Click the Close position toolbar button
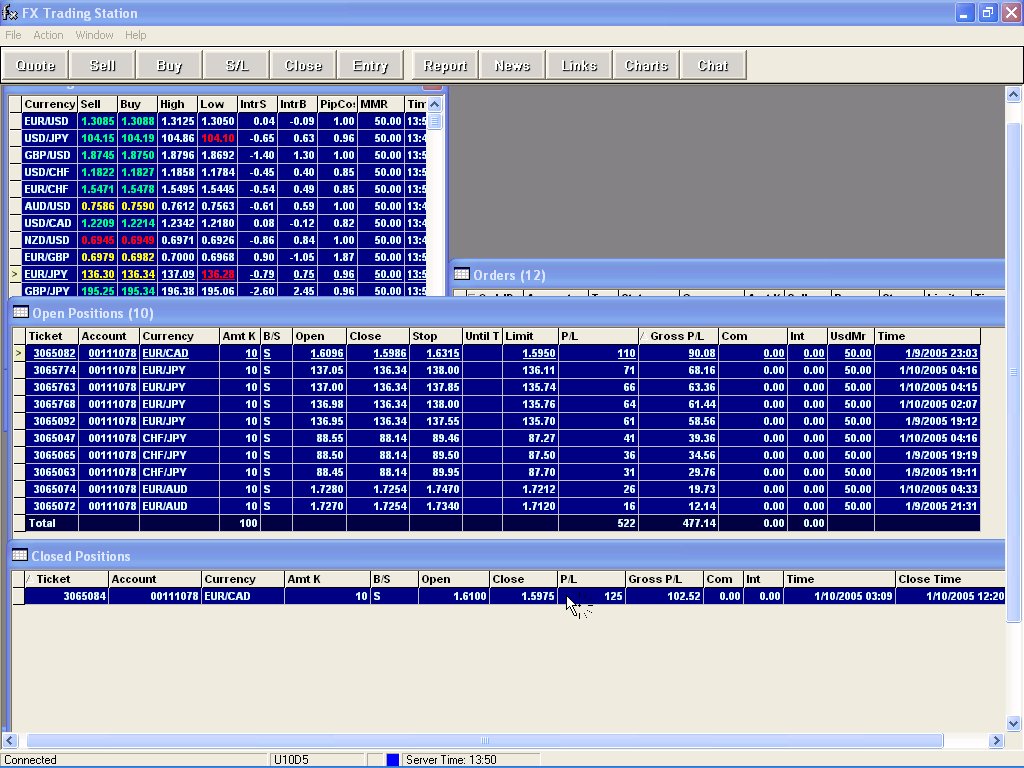1024x768 pixels. [x=304, y=65]
